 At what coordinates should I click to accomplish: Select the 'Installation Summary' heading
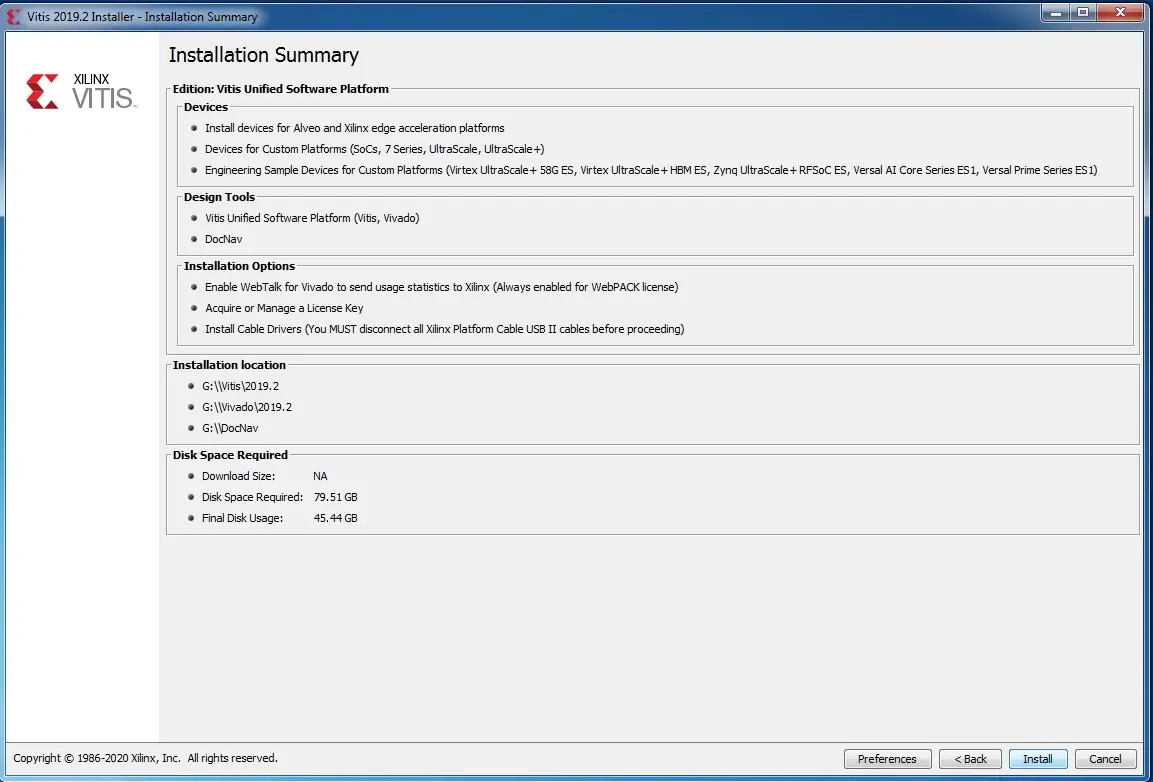[264, 55]
